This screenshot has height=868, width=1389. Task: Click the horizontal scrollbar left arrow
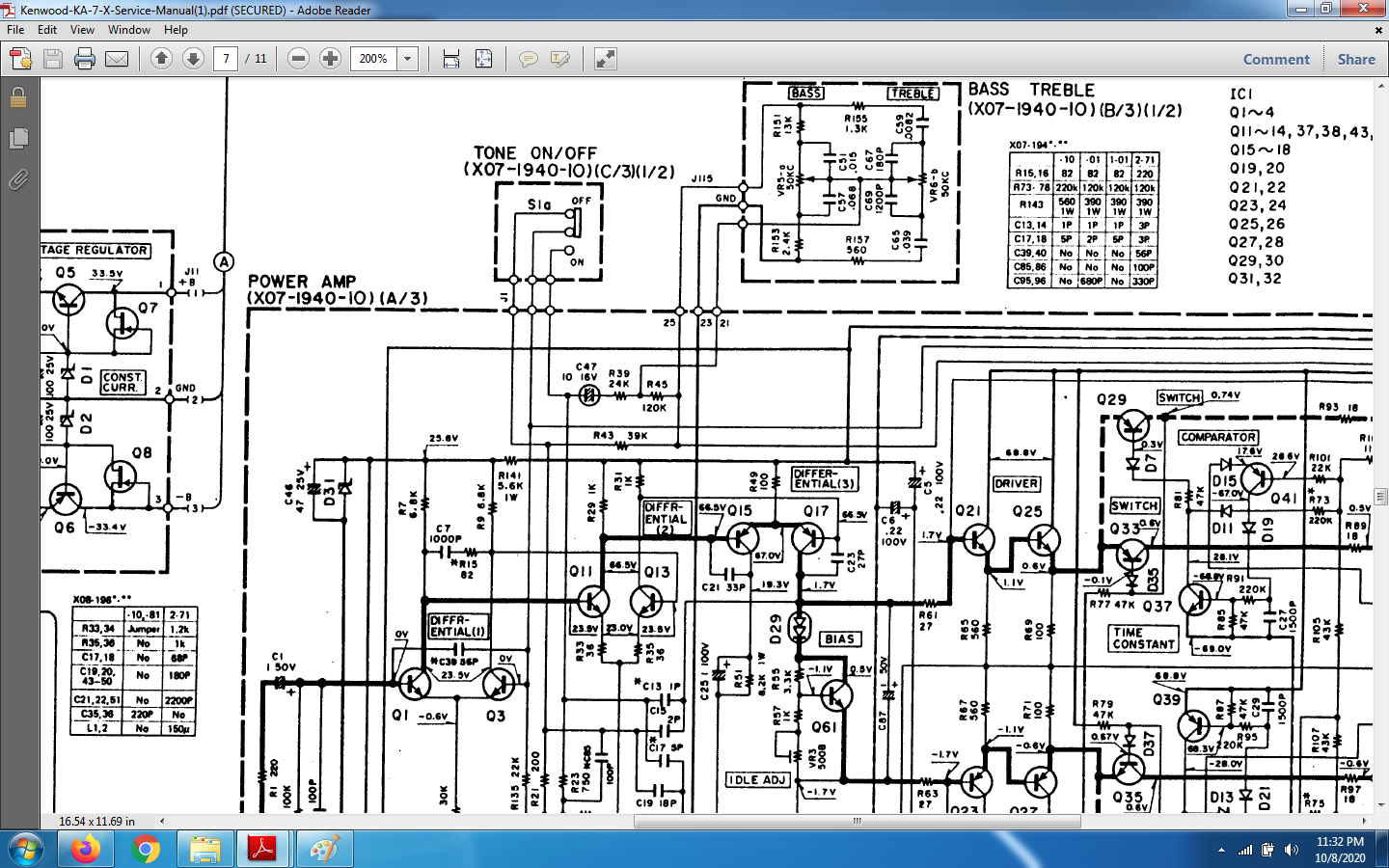pos(162,821)
